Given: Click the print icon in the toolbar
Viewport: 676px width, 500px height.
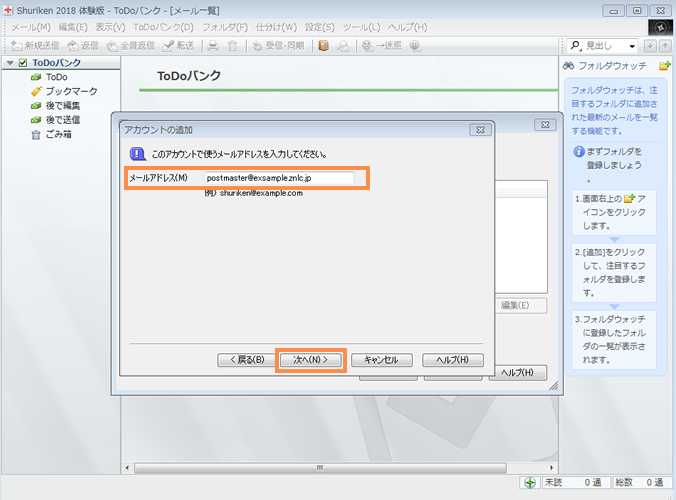Looking at the screenshot, I should click(x=213, y=46).
